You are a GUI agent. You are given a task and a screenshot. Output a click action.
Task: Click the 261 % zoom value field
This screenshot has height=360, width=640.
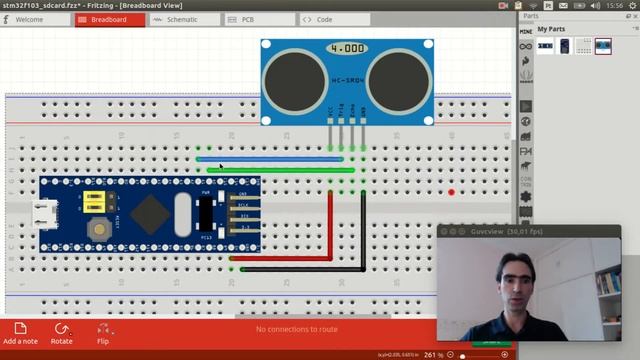pyautogui.click(x=434, y=355)
